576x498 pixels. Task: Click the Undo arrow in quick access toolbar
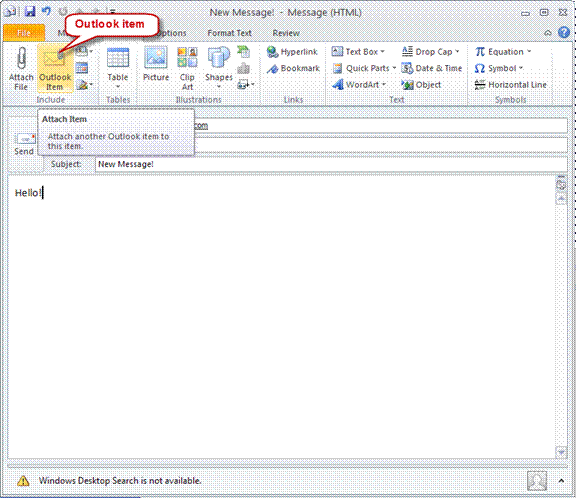point(46,11)
